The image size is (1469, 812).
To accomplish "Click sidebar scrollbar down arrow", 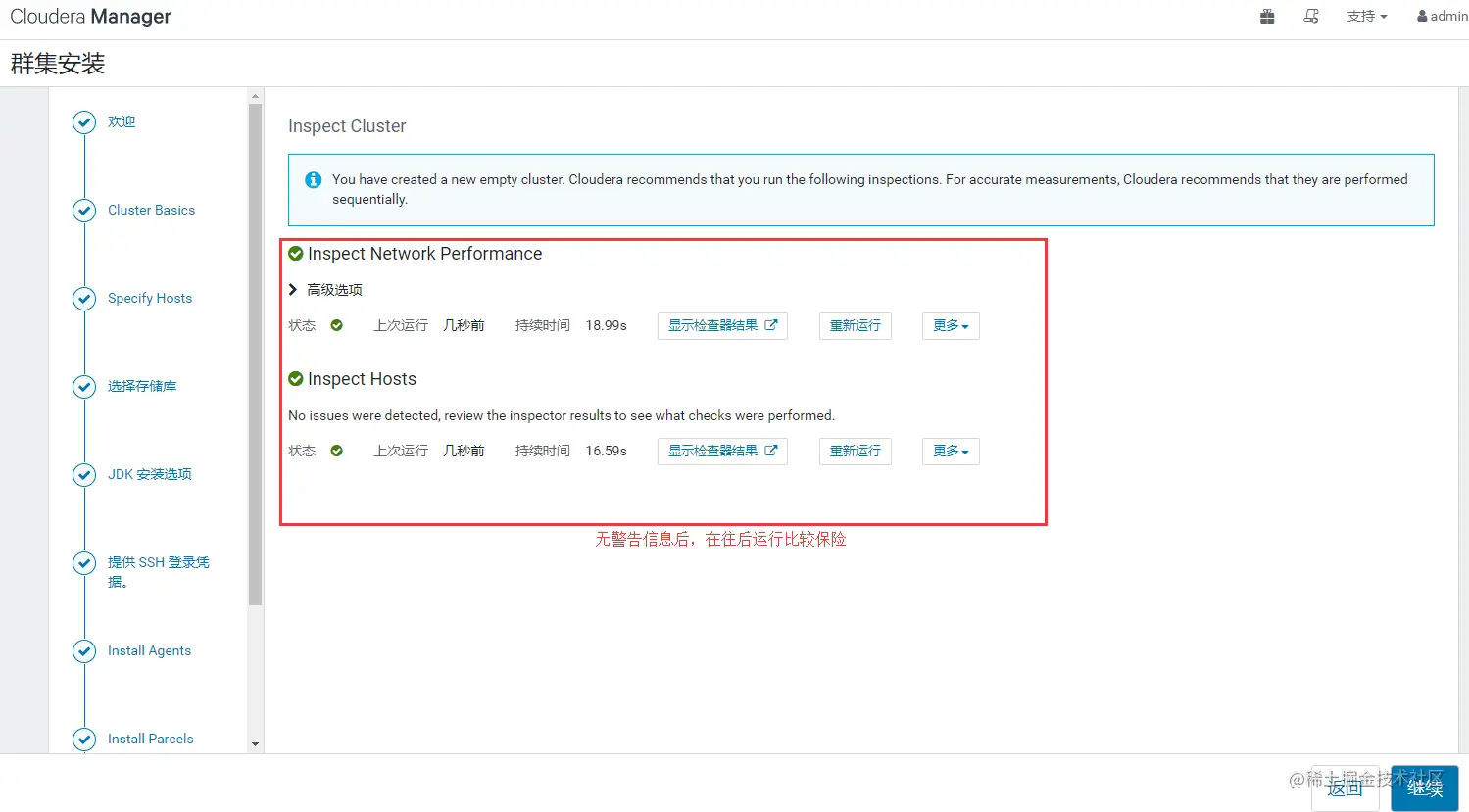I will 256,744.
